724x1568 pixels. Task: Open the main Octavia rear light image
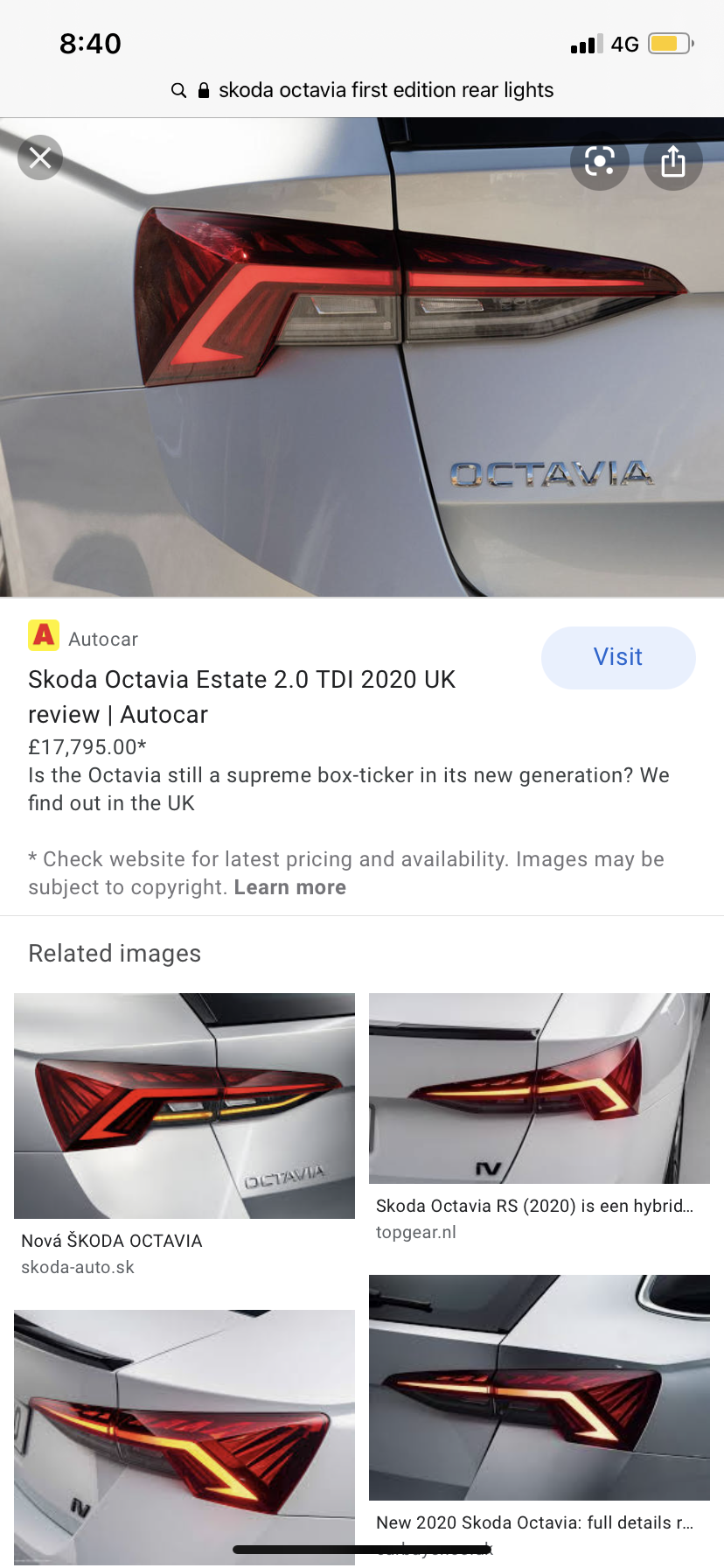click(362, 357)
